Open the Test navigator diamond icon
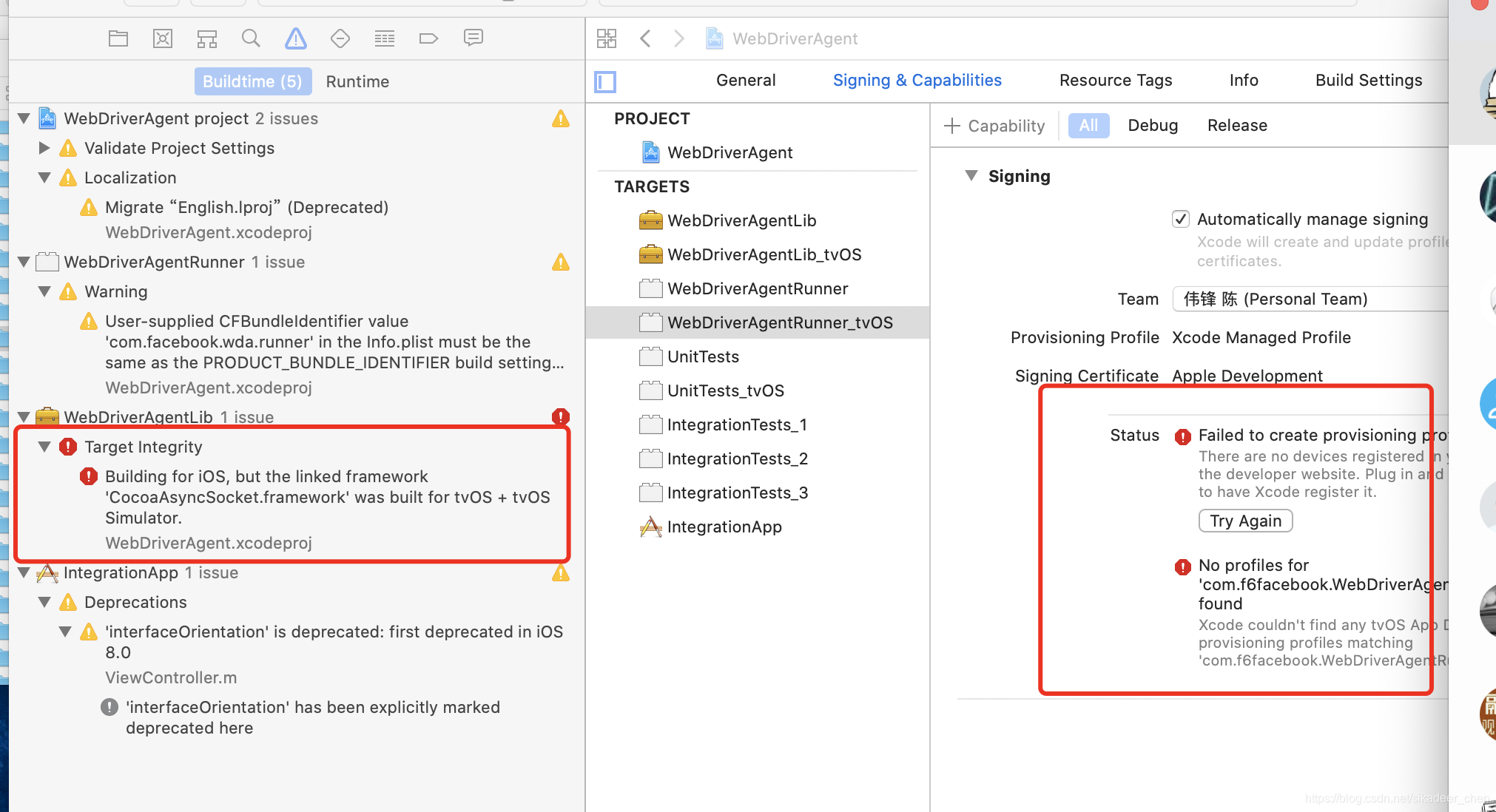 (x=340, y=38)
